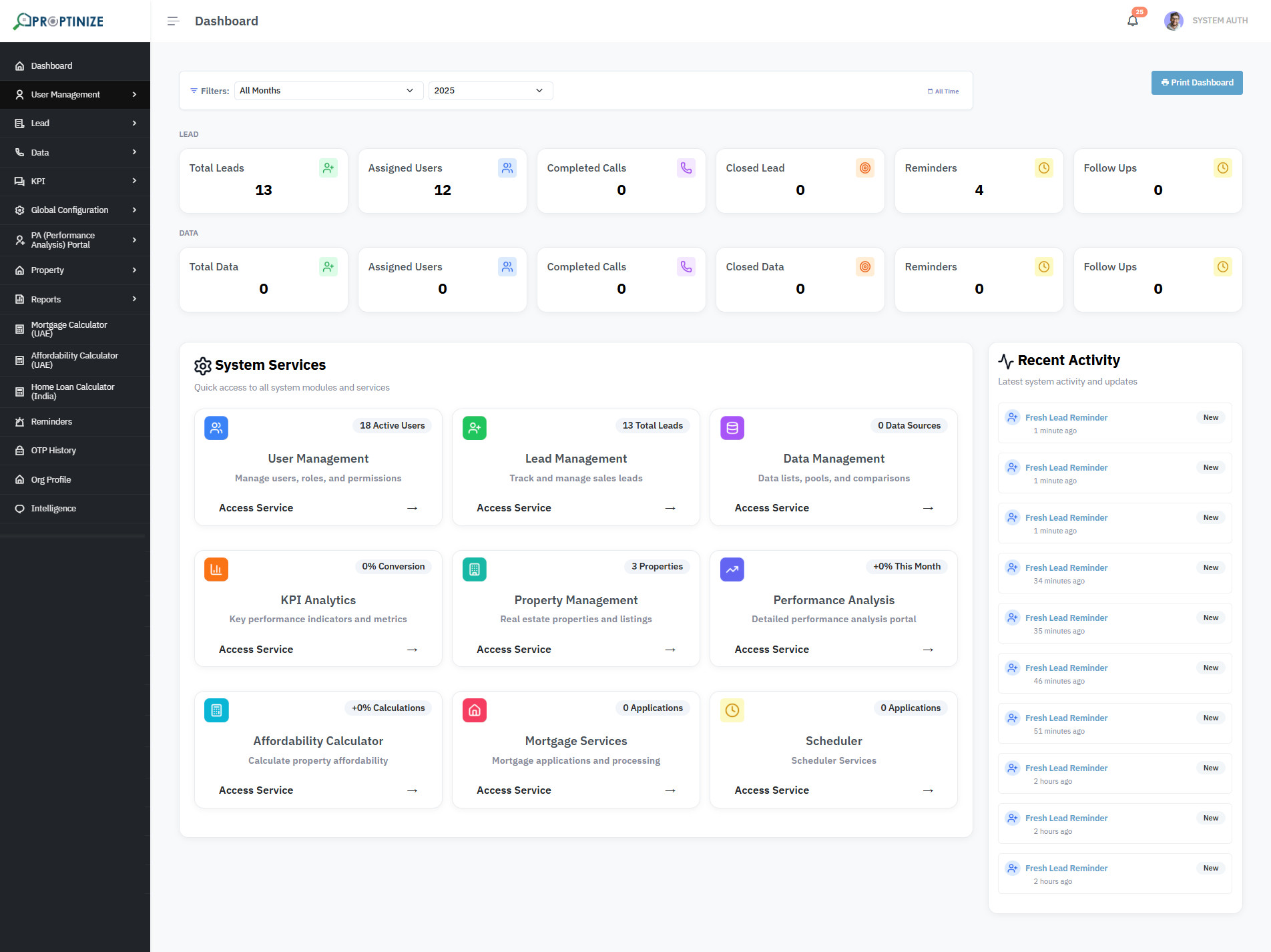Open the notification bell with 25 alerts
The height and width of the screenshot is (952, 1271).
coord(1132,20)
